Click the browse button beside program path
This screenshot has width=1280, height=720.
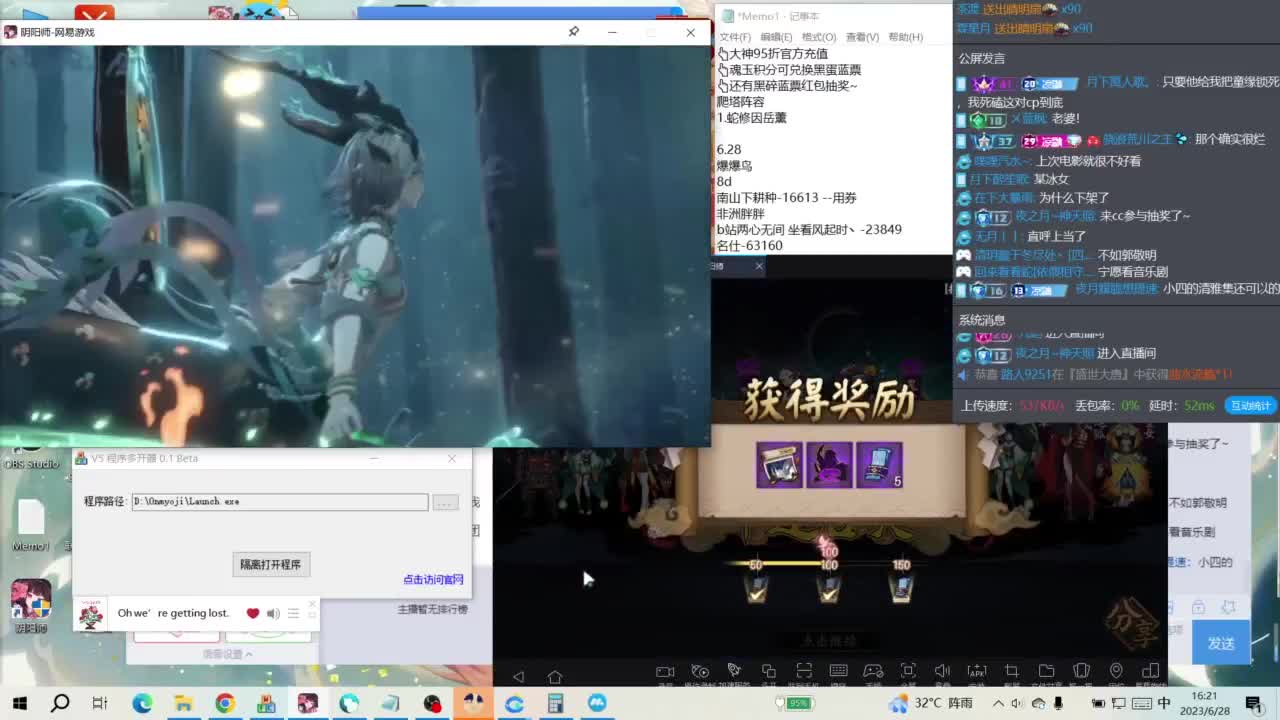445,502
